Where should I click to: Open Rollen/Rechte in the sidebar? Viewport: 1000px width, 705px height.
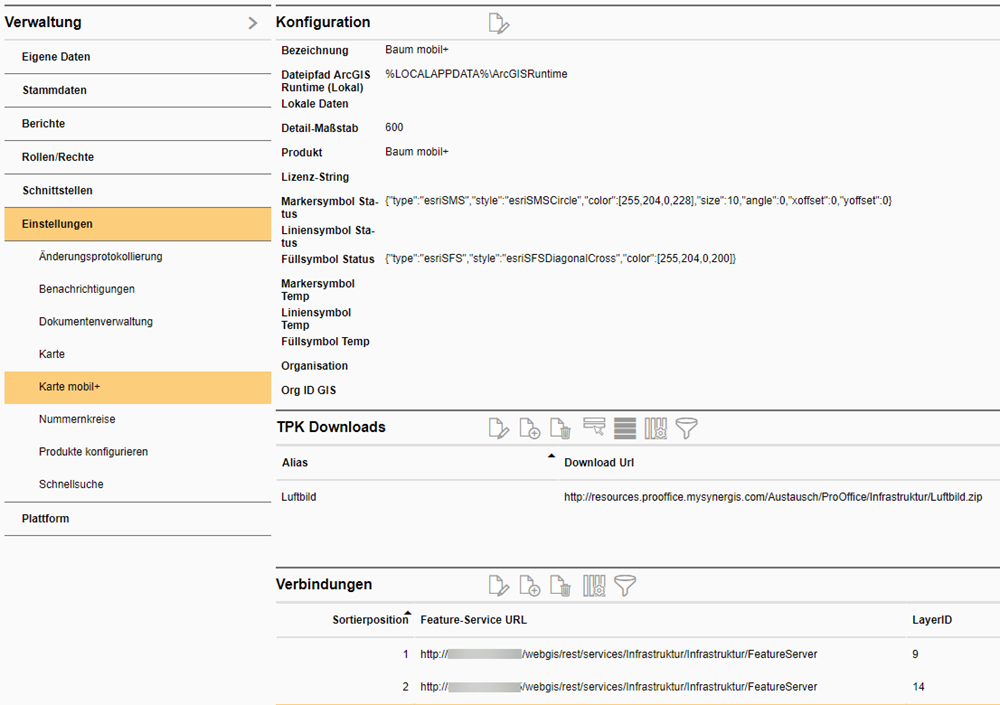pos(58,157)
